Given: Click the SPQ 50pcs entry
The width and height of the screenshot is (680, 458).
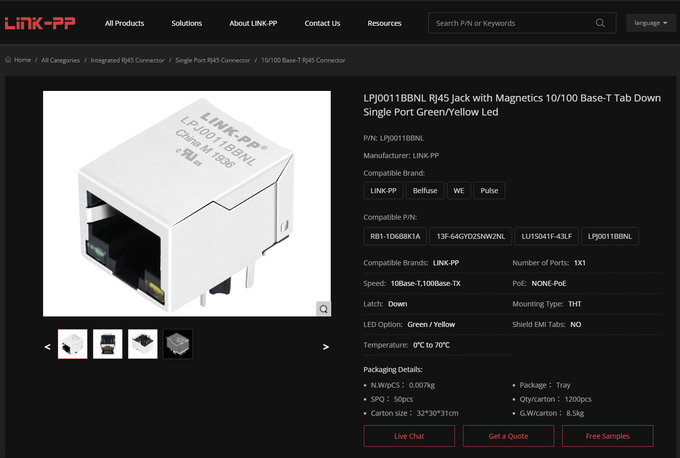Looking at the screenshot, I should [x=392, y=399].
